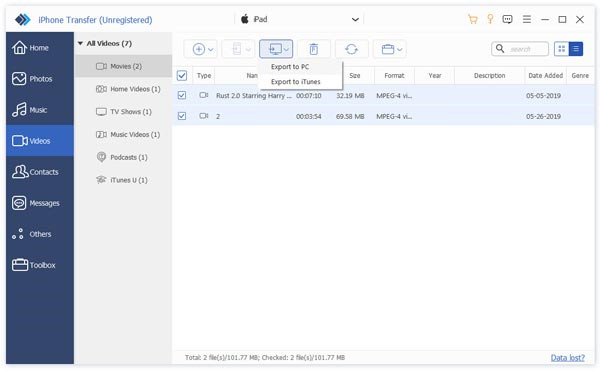
Task: Click the feedback chat icon
Action: [507, 19]
